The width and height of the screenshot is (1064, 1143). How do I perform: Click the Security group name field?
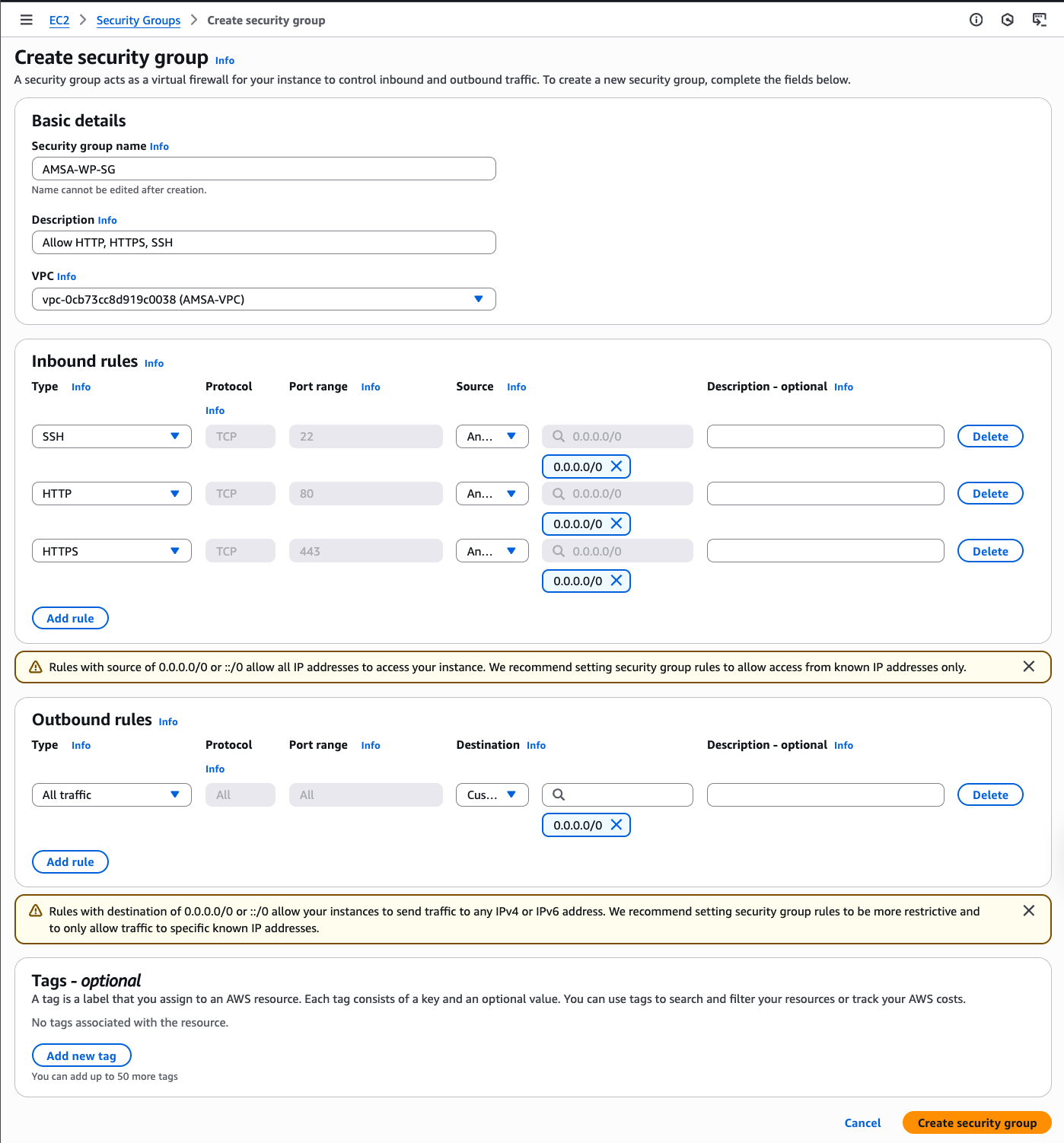[263, 169]
